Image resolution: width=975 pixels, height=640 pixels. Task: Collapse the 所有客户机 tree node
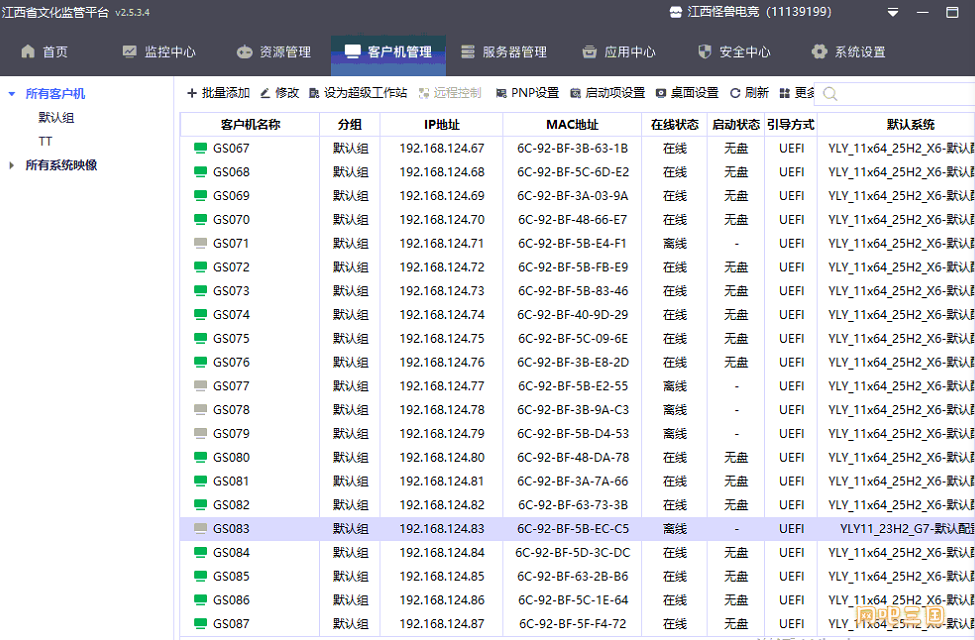tap(11, 94)
